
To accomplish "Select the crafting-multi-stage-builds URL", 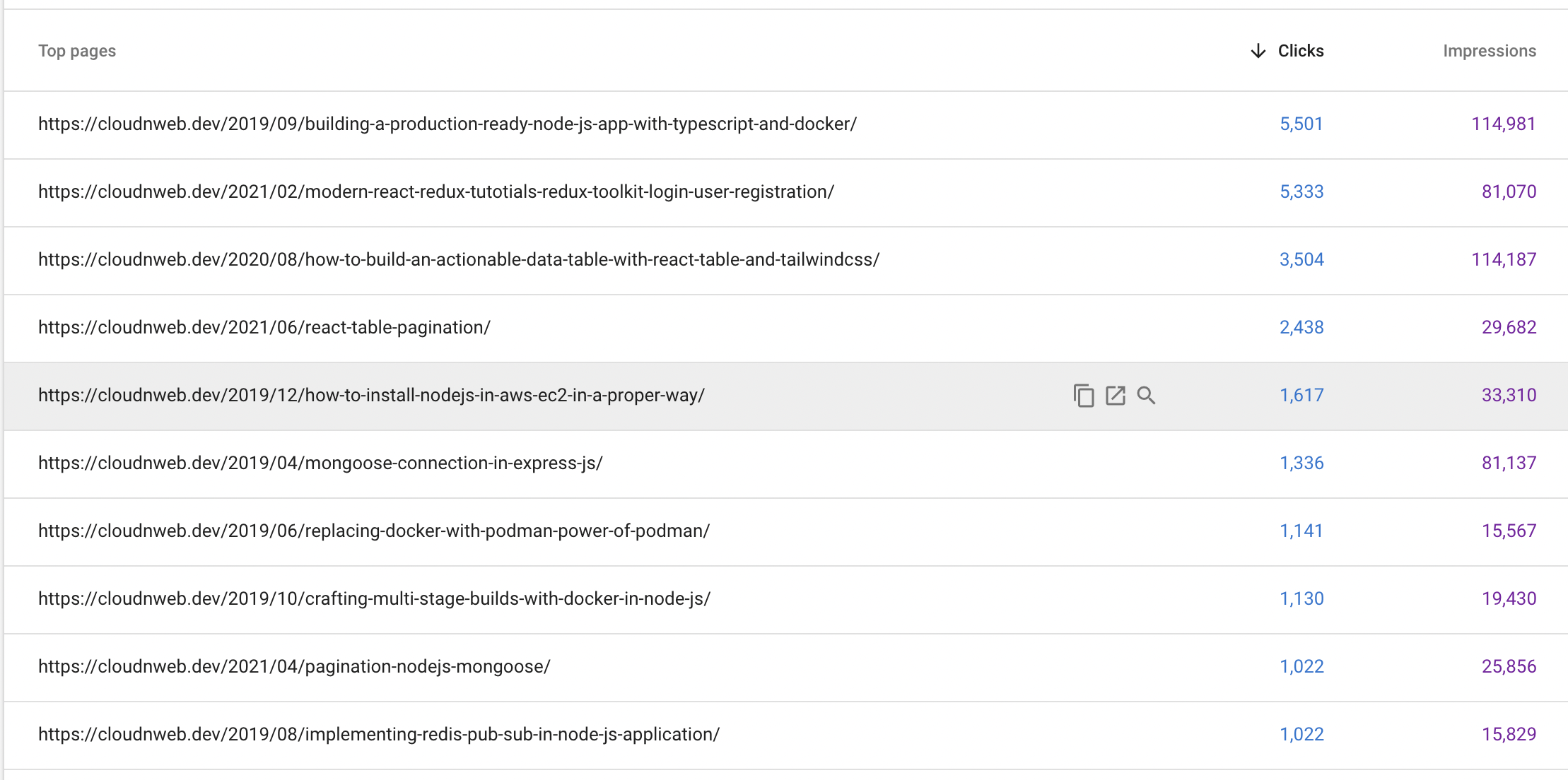I will pos(374,599).
